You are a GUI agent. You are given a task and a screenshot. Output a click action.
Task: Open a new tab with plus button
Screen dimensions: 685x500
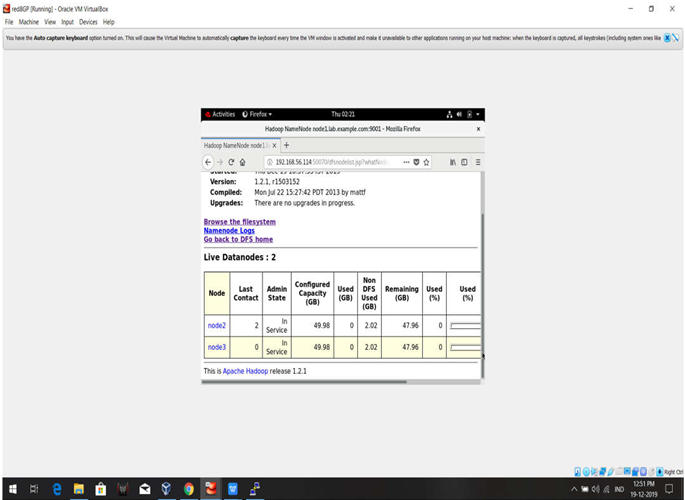[286, 146]
